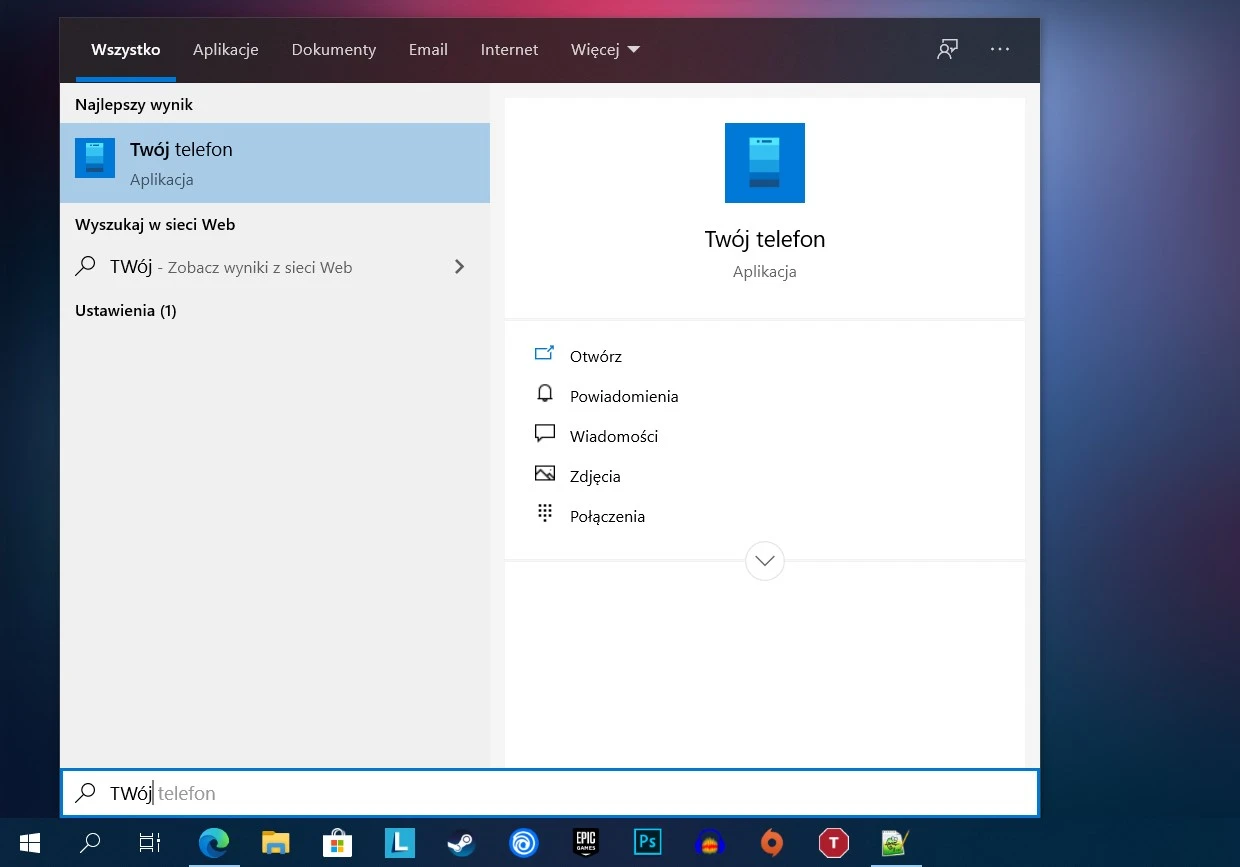This screenshot has width=1240, height=867.
Task: Expand the Więcej dropdown
Action: pos(605,49)
